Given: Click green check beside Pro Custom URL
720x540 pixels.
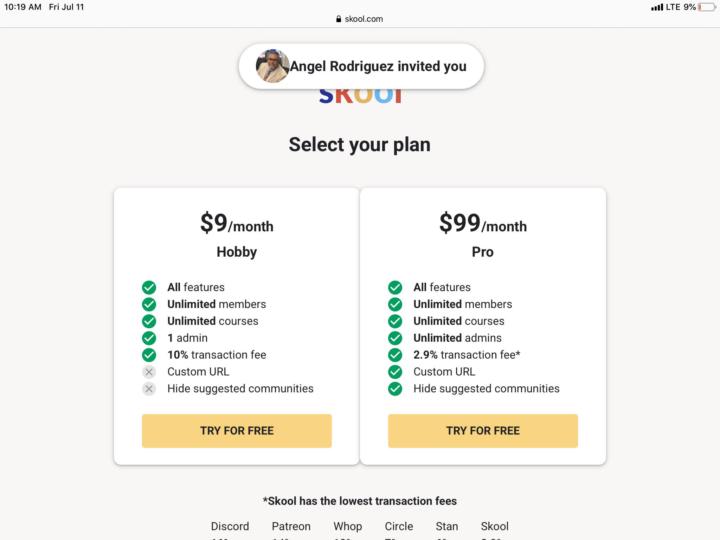Looking at the screenshot, I should (x=395, y=372).
